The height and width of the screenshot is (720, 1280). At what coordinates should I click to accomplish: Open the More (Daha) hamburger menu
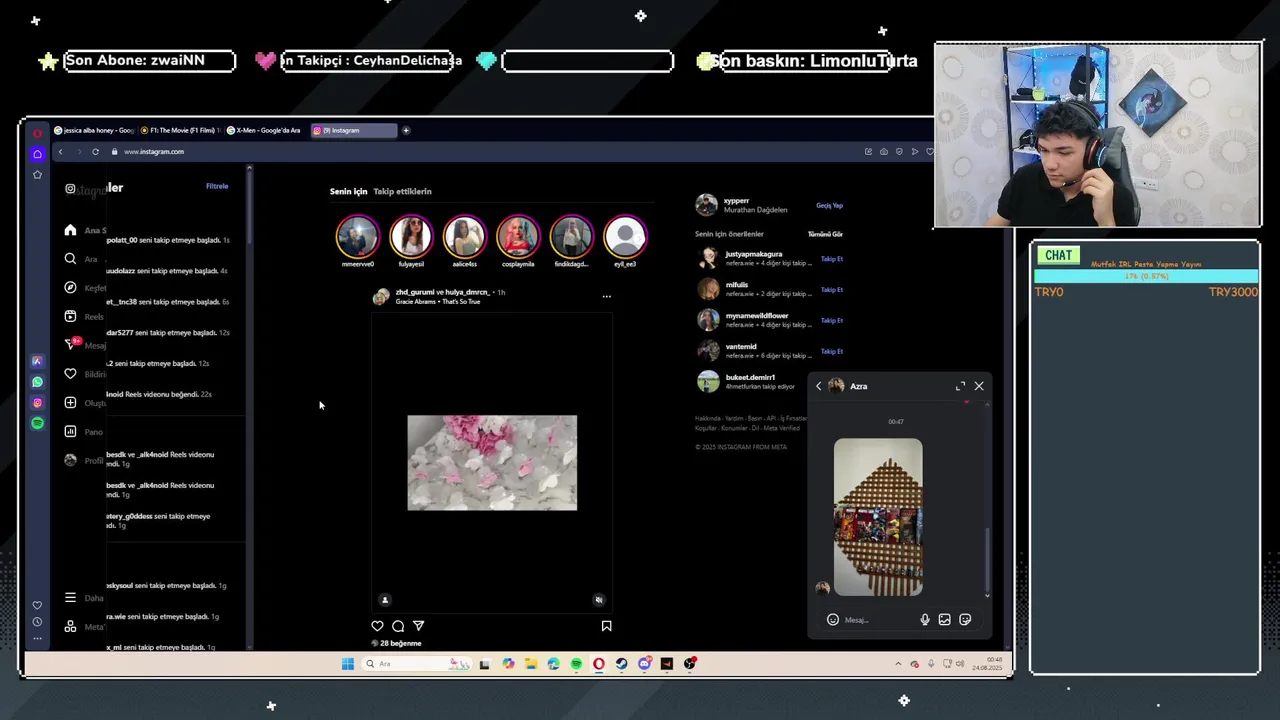coord(70,597)
